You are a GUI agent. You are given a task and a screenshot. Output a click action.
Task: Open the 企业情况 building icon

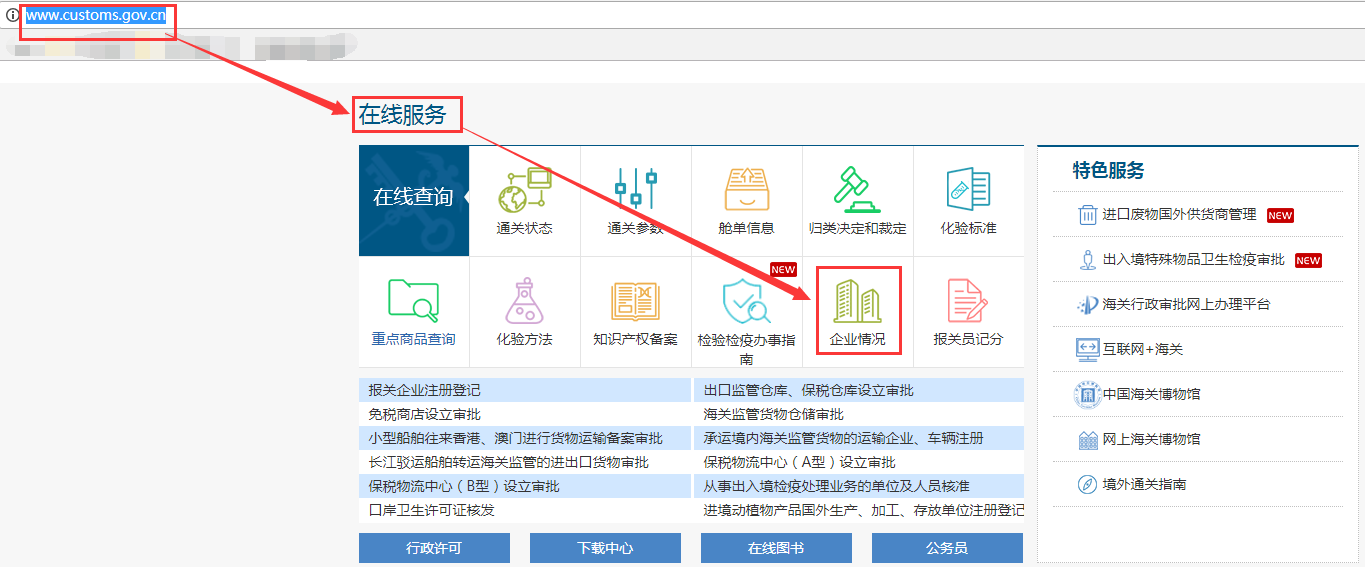pyautogui.click(x=858, y=300)
